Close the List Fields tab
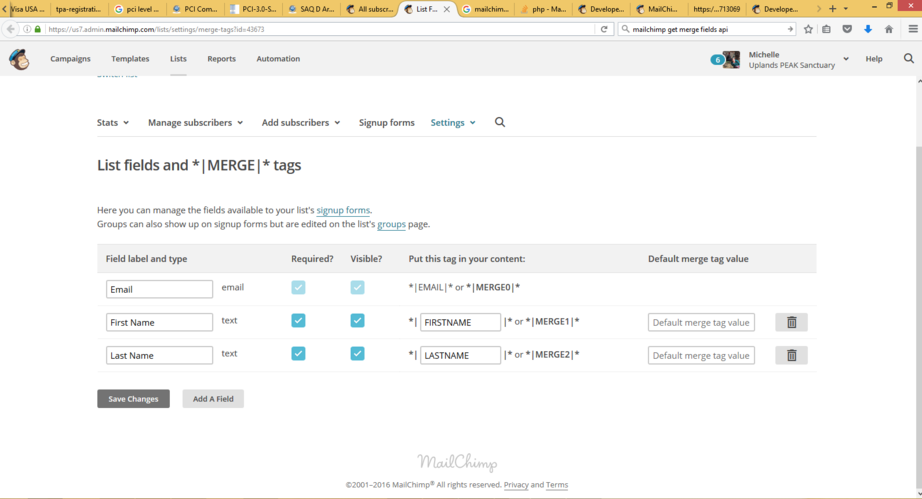 [447, 9]
